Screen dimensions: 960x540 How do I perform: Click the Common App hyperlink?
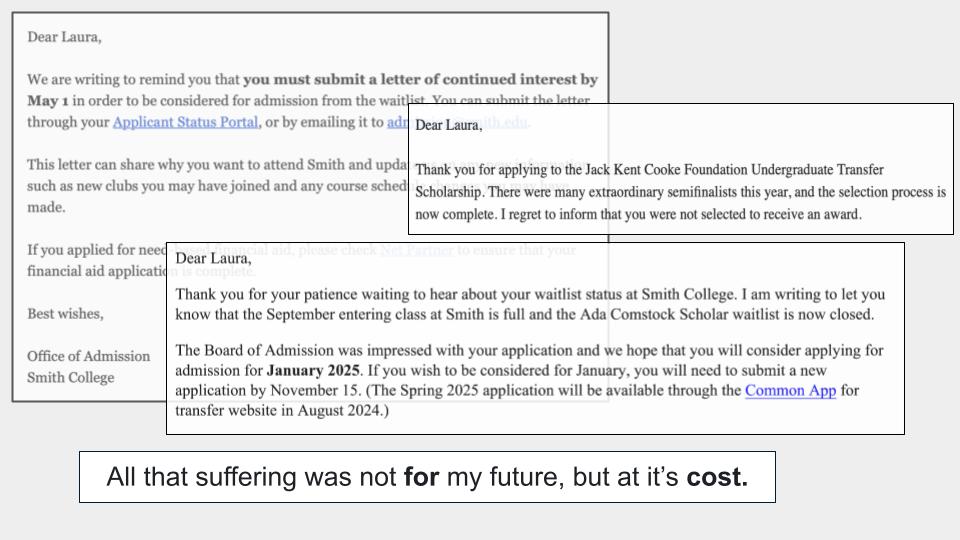pos(790,391)
